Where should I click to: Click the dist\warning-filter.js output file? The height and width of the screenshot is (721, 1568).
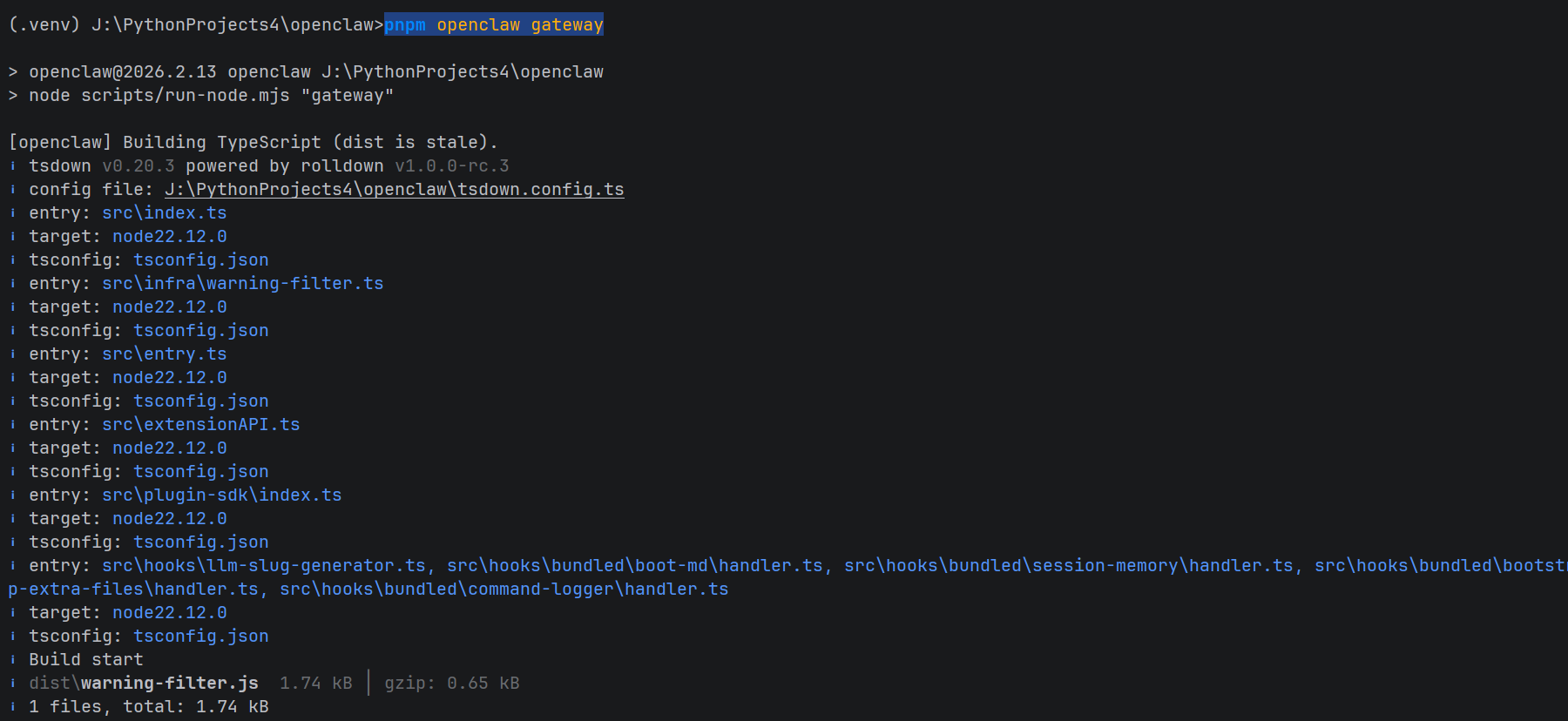click(x=144, y=684)
